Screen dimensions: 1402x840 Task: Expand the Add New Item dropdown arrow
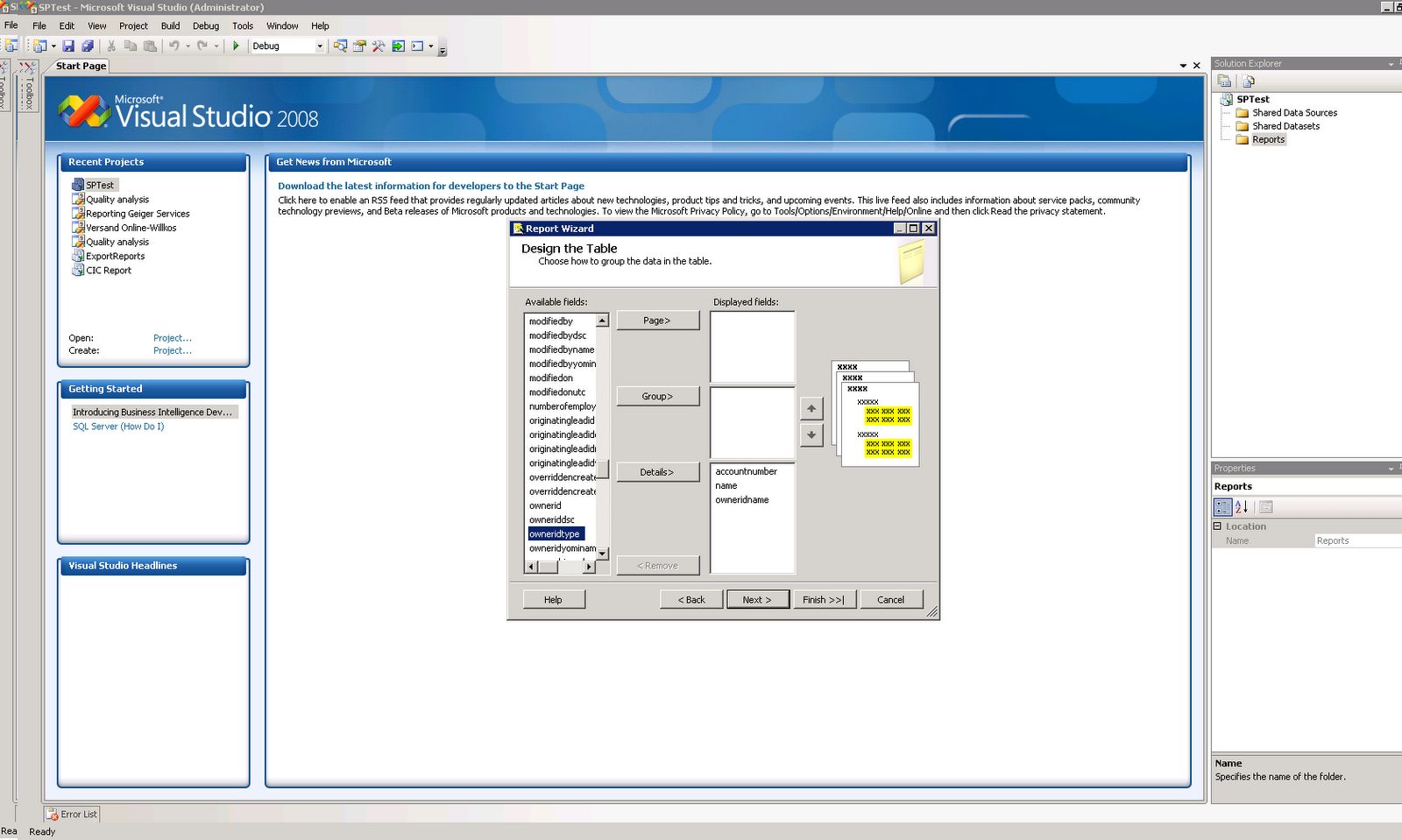point(53,46)
